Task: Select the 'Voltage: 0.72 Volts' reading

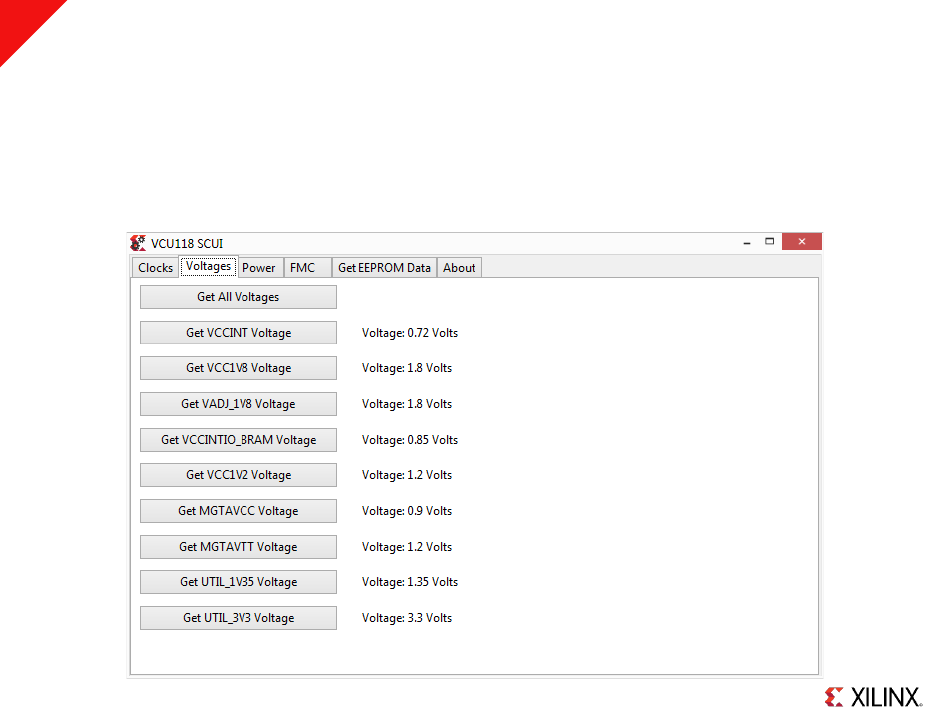Action: (x=410, y=333)
